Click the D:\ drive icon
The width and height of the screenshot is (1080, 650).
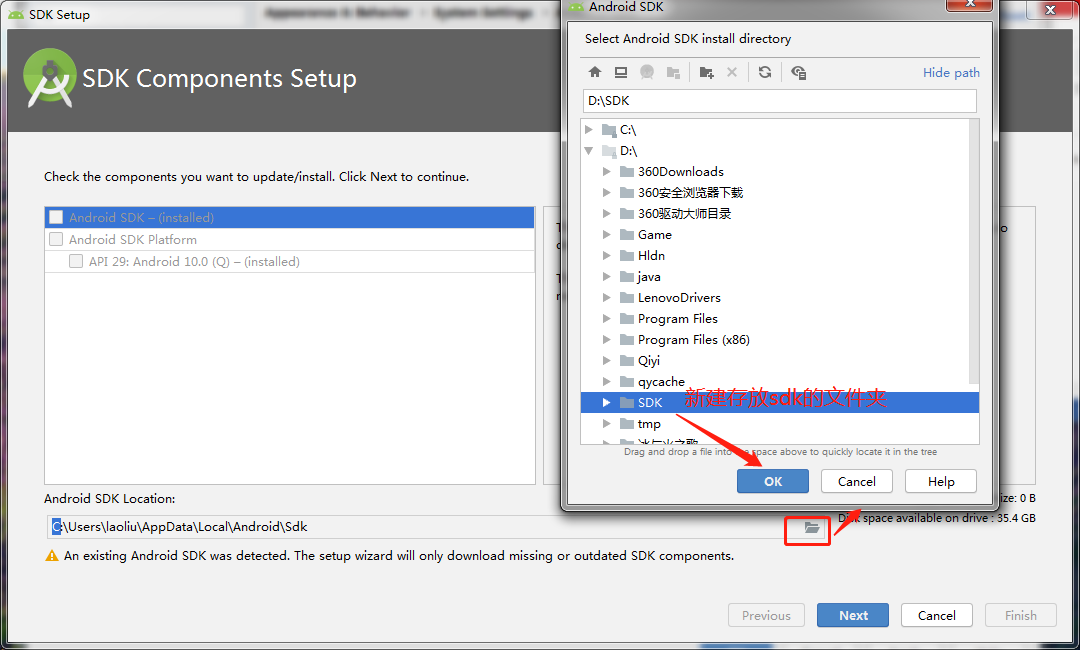[609, 151]
